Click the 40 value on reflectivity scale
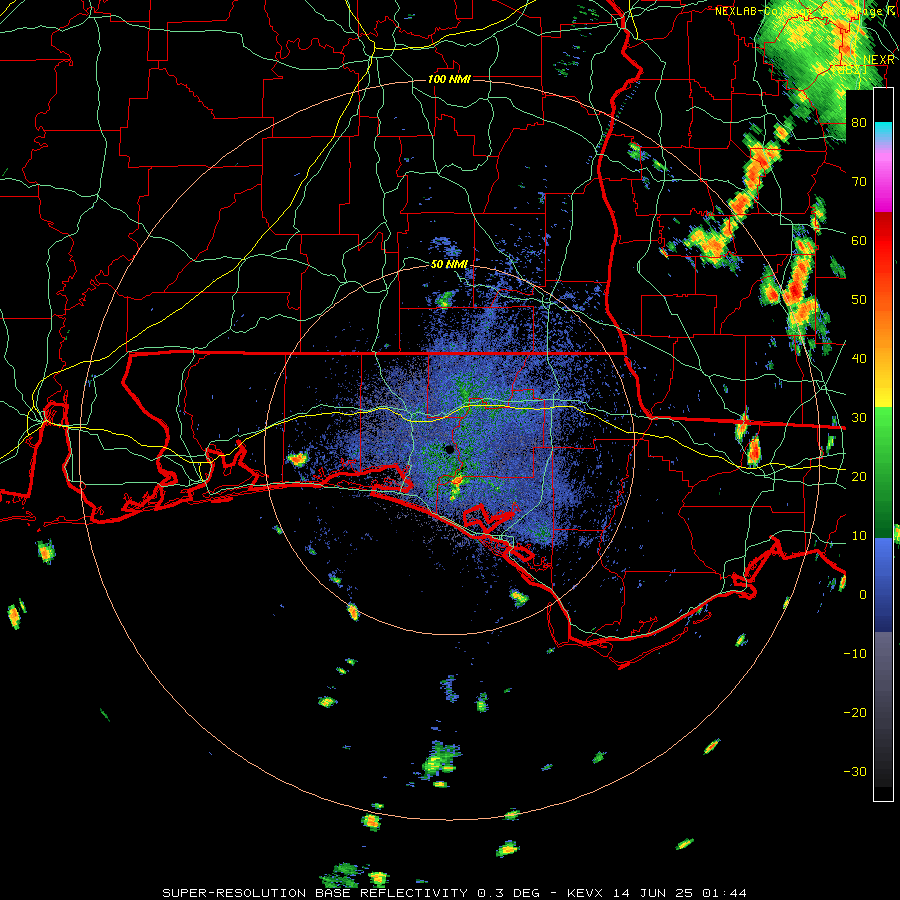The height and width of the screenshot is (900, 900). [859, 359]
